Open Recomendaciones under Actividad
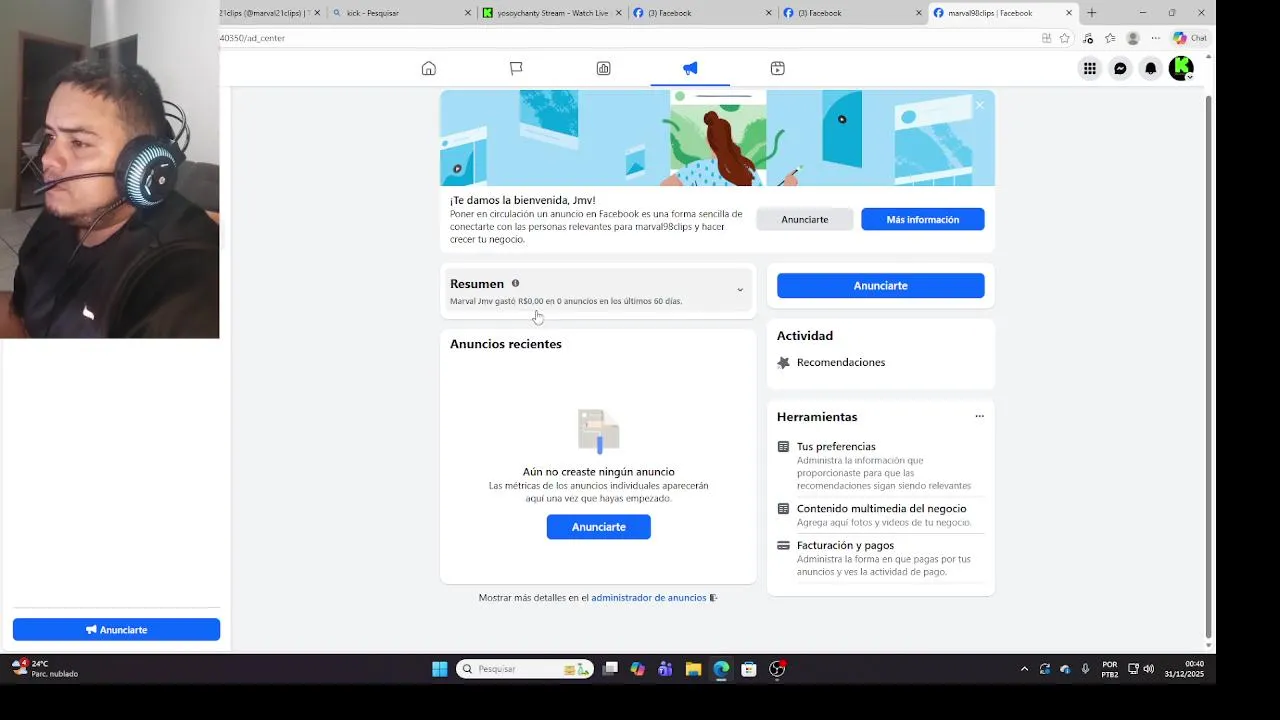 pos(840,362)
